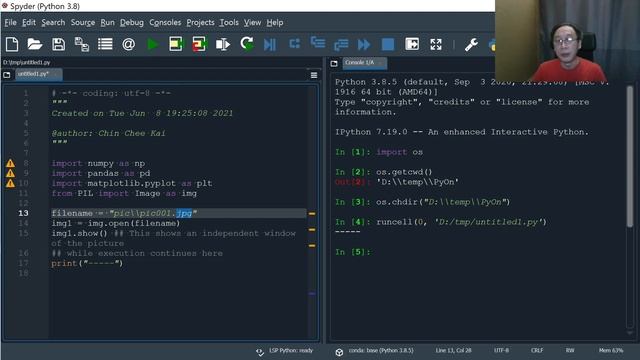Re-run the last script icon
Viewport: 640px width, 360px height.
click(247, 44)
